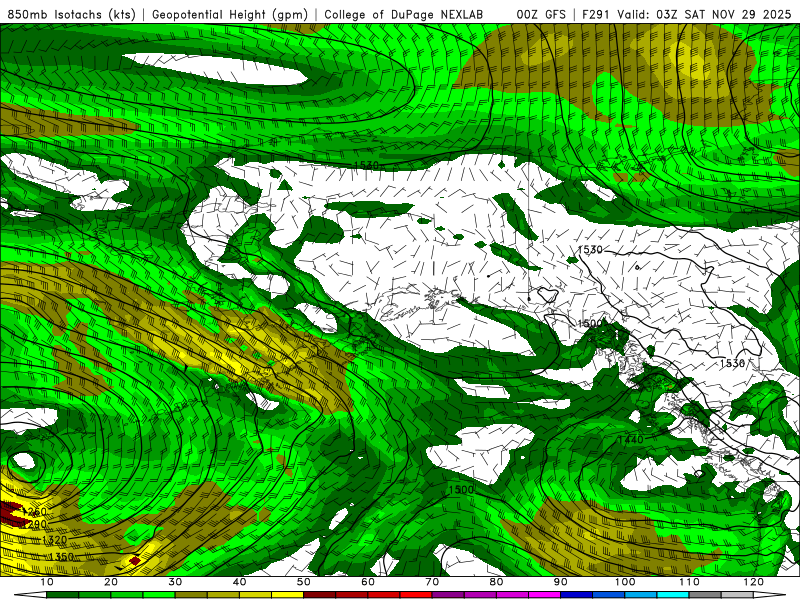Screen dimensions: 800x600
Task: Click the dark blue 90–95 kt legend swatch
Action: pos(577,595)
